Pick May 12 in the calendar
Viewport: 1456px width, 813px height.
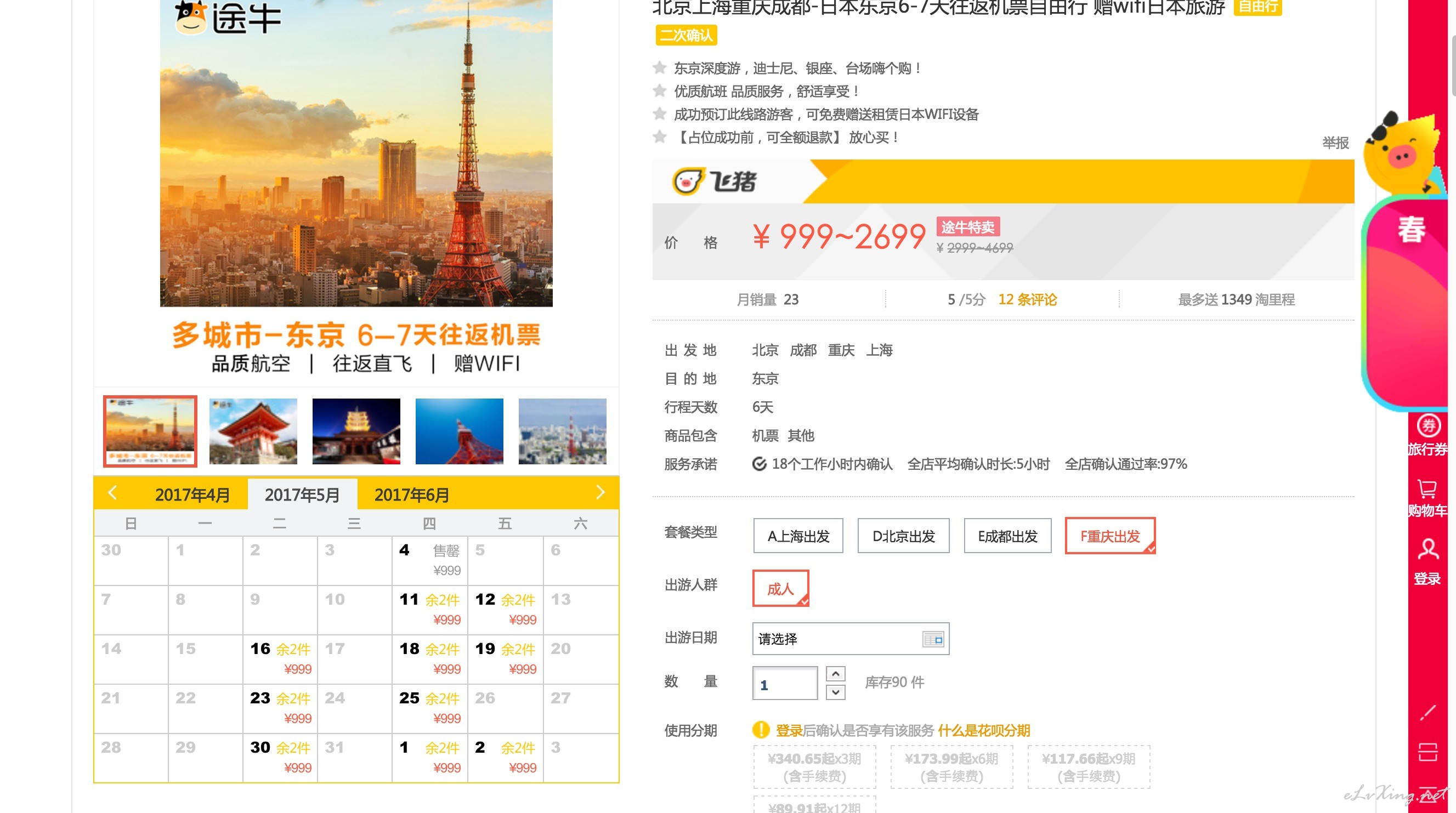(505, 610)
